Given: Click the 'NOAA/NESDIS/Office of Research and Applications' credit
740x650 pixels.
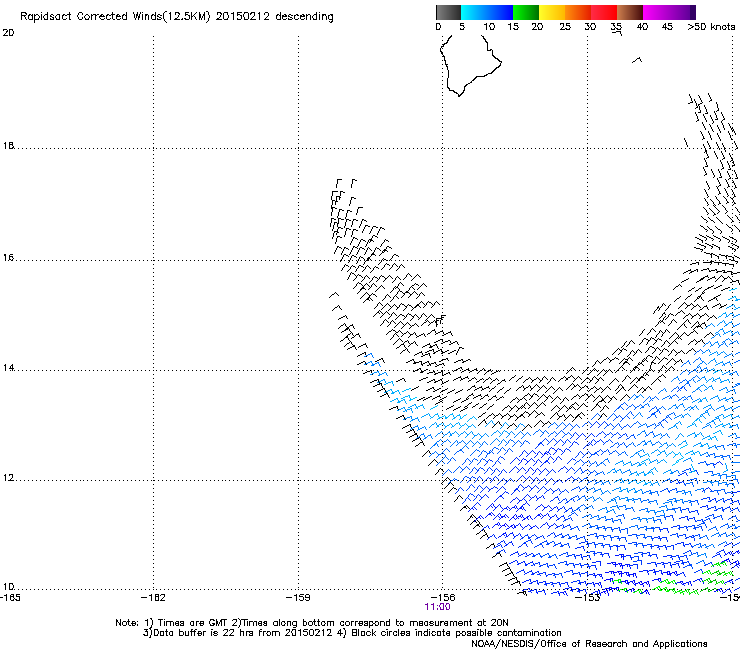Looking at the screenshot, I should (589, 644).
